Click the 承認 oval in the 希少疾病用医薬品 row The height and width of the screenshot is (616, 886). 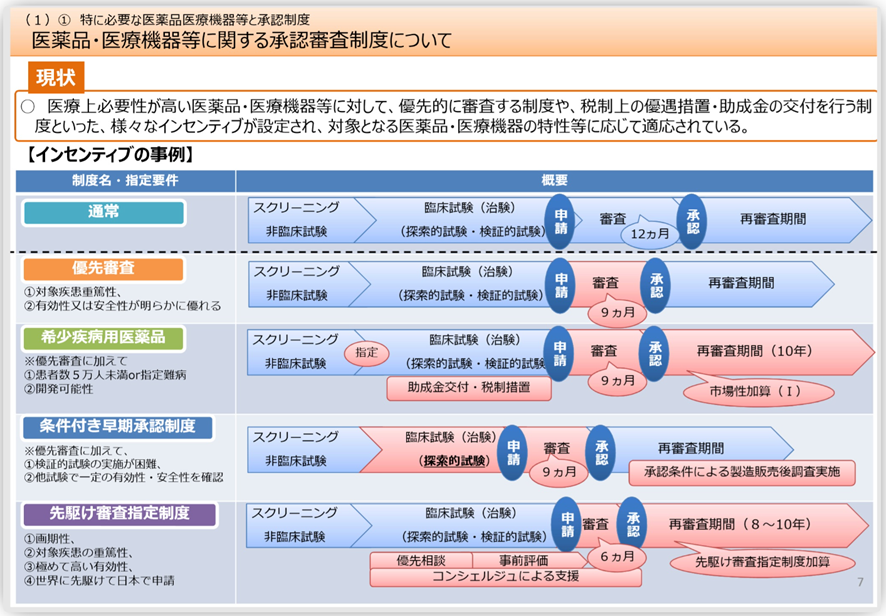[654, 354]
